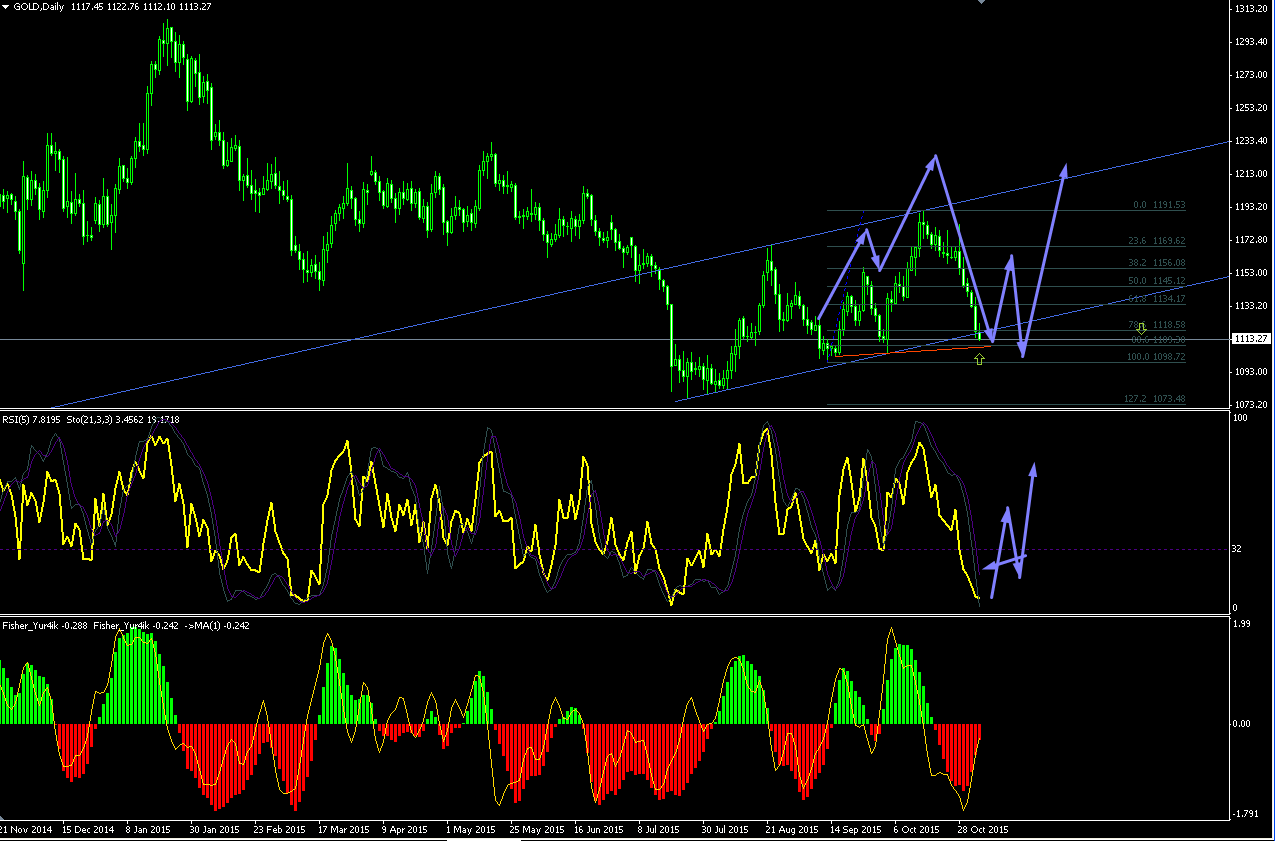Image resolution: width=1275 pixels, height=841 pixels.
Task: Click the 28 Oct 2015 date on time axis
Action: 984,830
